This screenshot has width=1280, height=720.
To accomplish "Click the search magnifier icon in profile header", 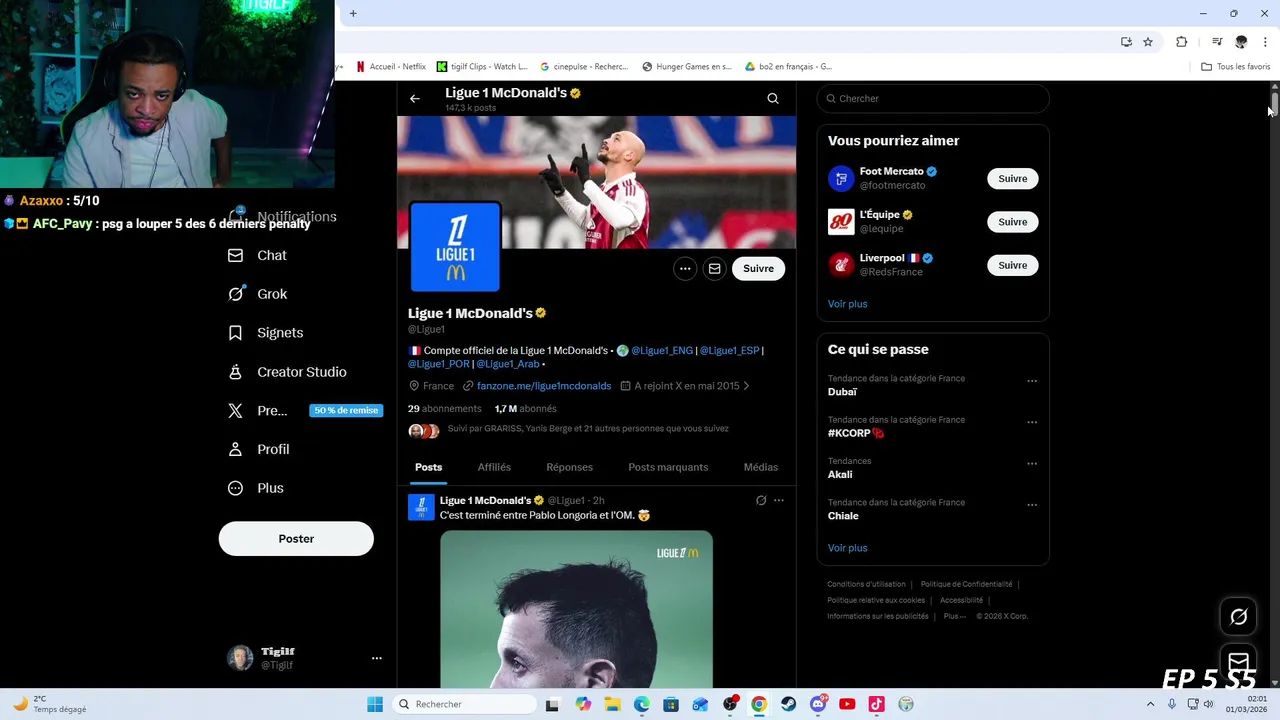I will click(773, 98).
